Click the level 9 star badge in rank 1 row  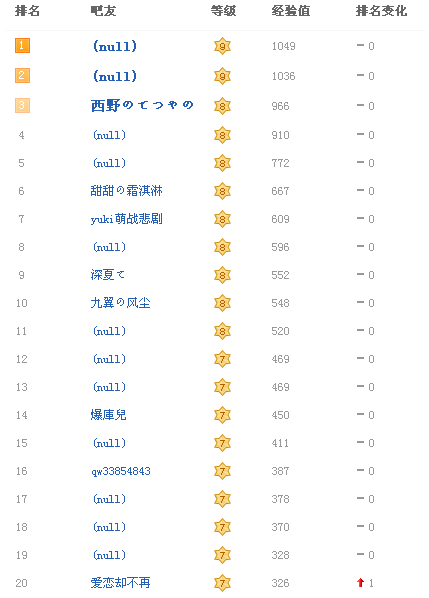pyautogui.click(x=222, y=46)
